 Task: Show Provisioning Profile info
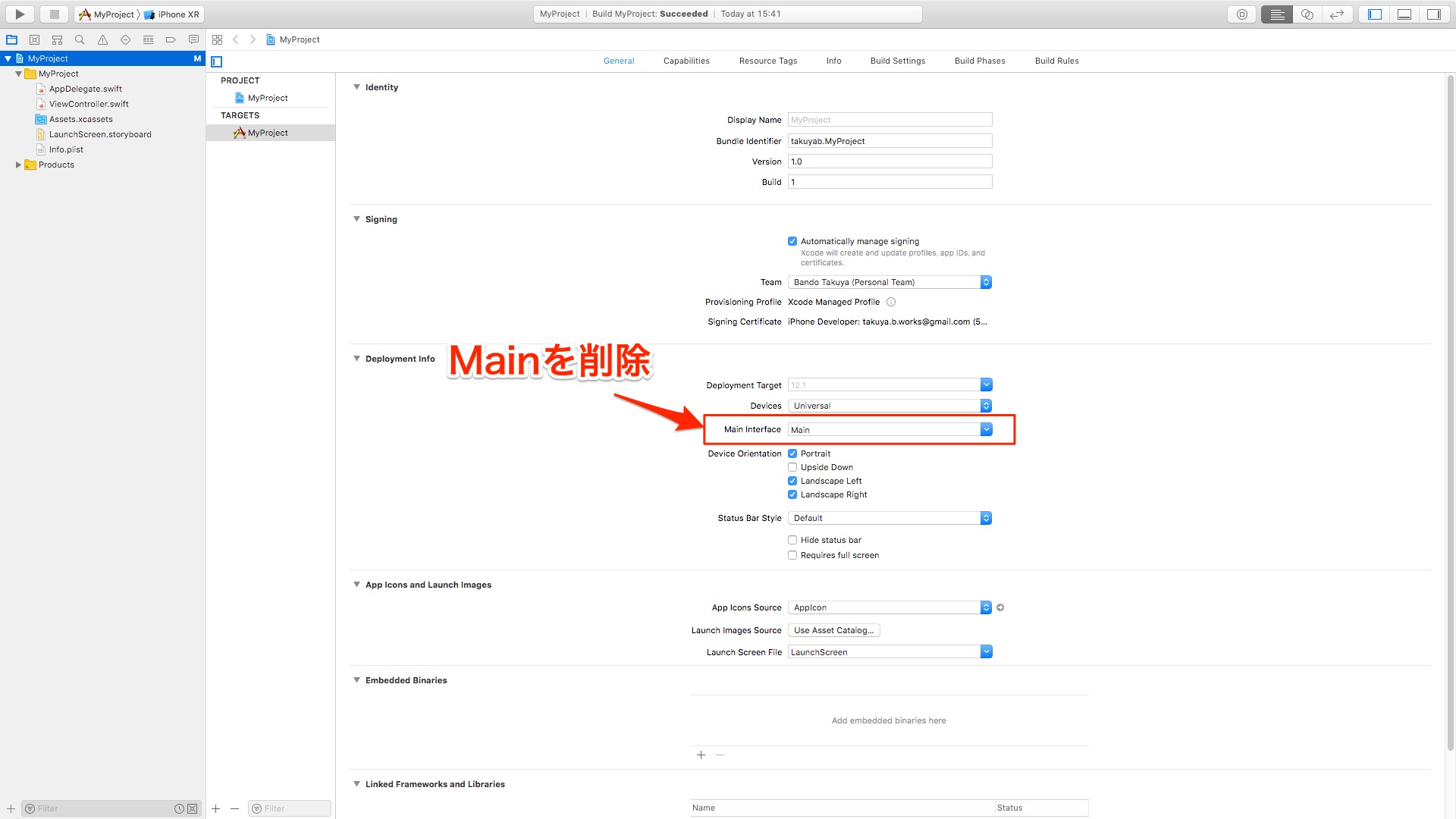click(891, 302)
